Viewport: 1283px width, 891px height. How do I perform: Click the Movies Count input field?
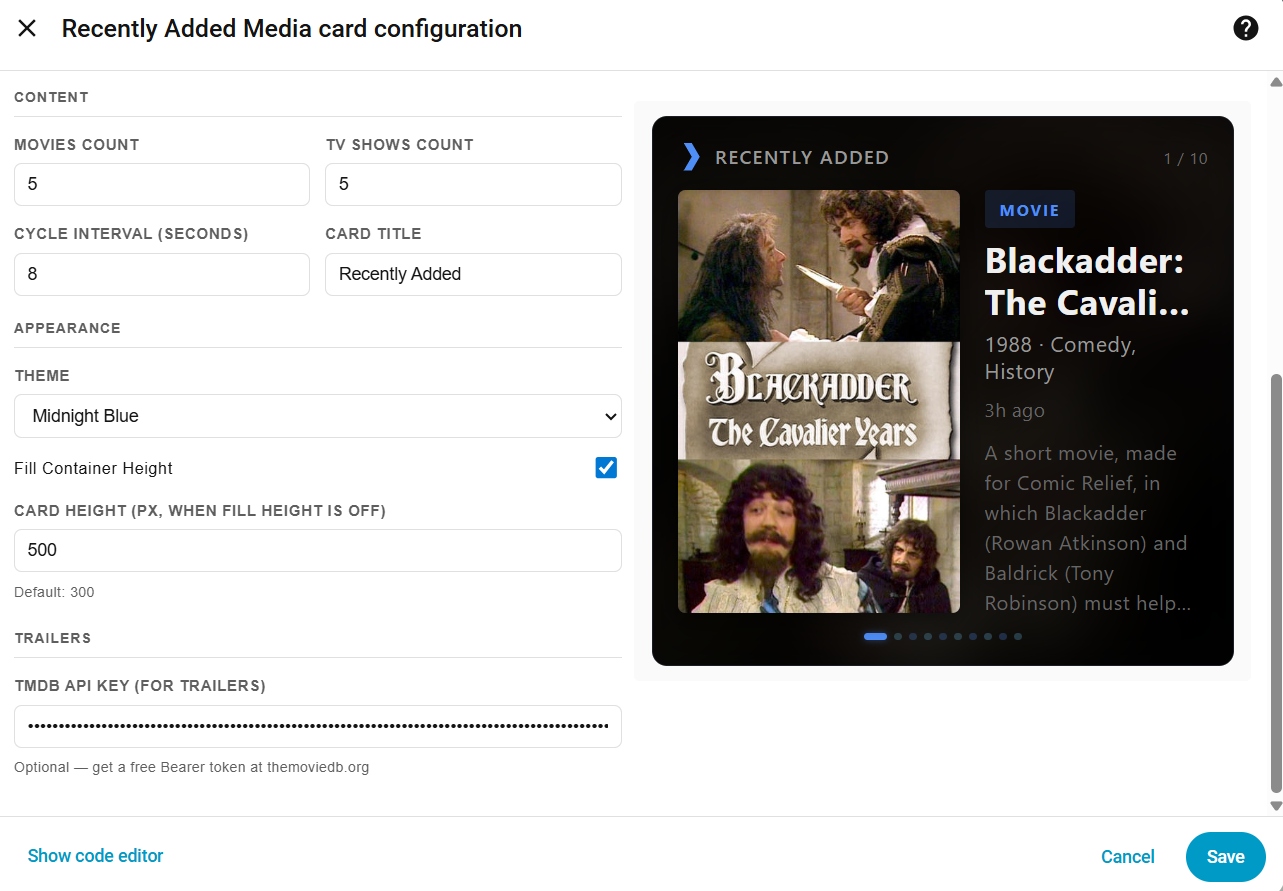tap(162, 184)
